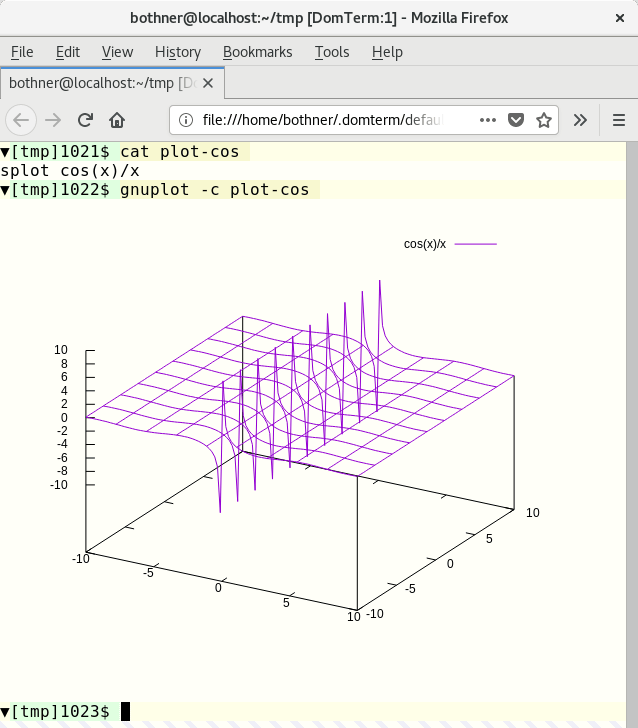Viewport: 638px width, 728px height.
Task: Collapse the 1022 gnuplot command output
Action: [x=6, y=189]
